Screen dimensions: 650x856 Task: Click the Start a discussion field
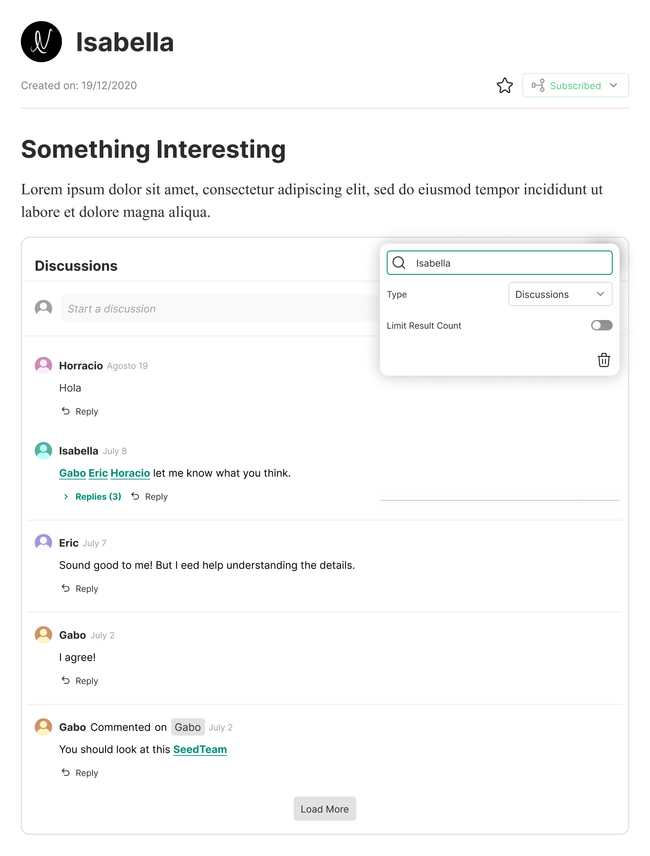tap(215, 309)
